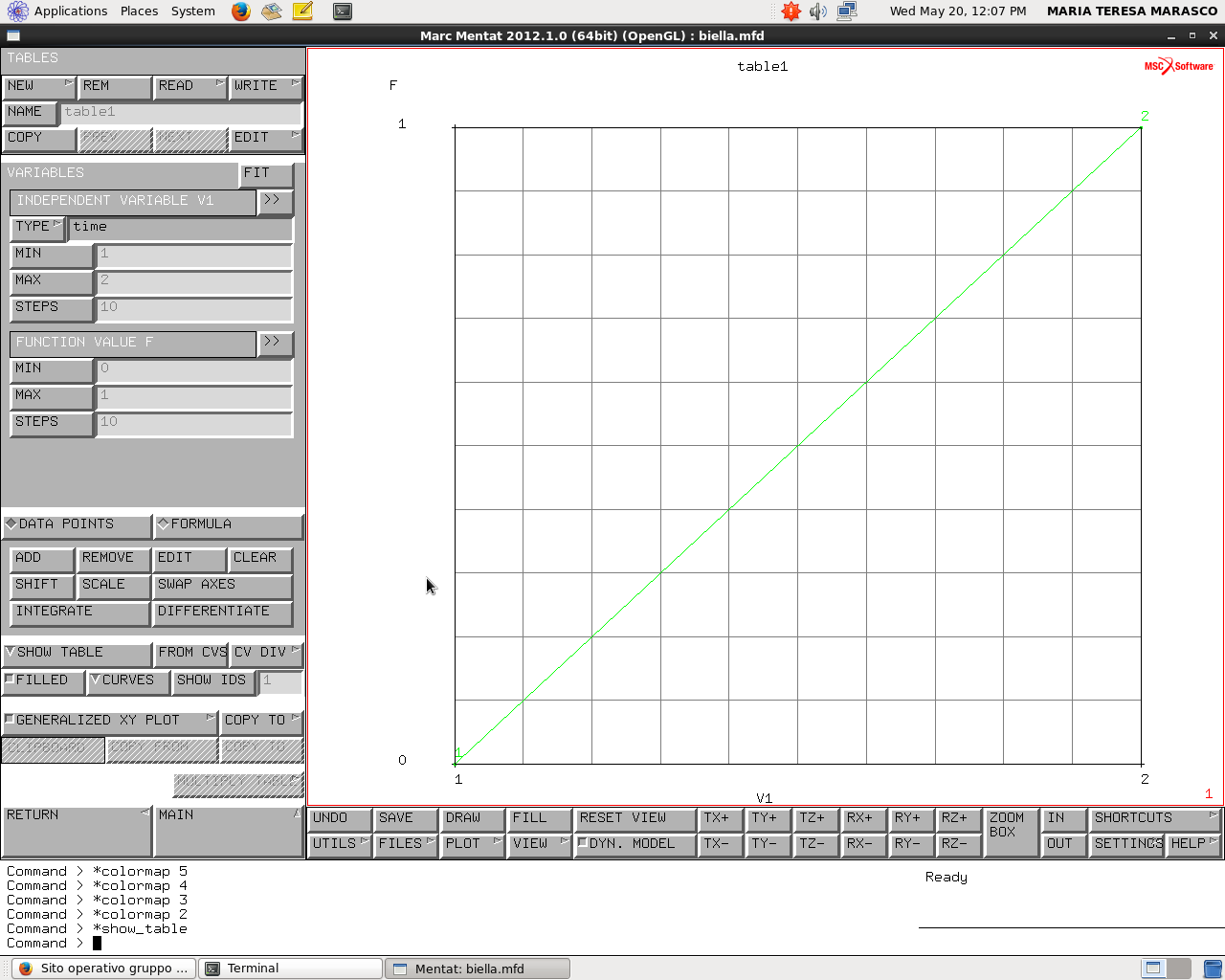Image resolution: width=1225 pixels, height=980 pixels.
Task: Click the FROM CVS button
Action: tap(190, 654)
